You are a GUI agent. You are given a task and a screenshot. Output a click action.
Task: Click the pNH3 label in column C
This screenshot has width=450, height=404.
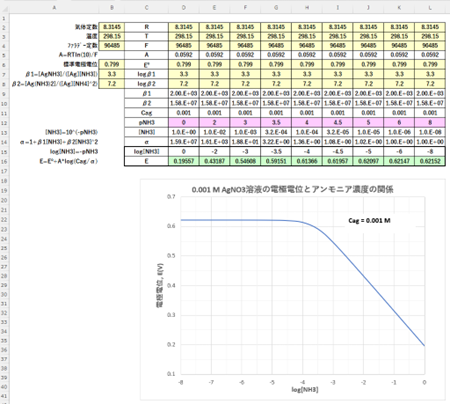click(x=146, y=123)
